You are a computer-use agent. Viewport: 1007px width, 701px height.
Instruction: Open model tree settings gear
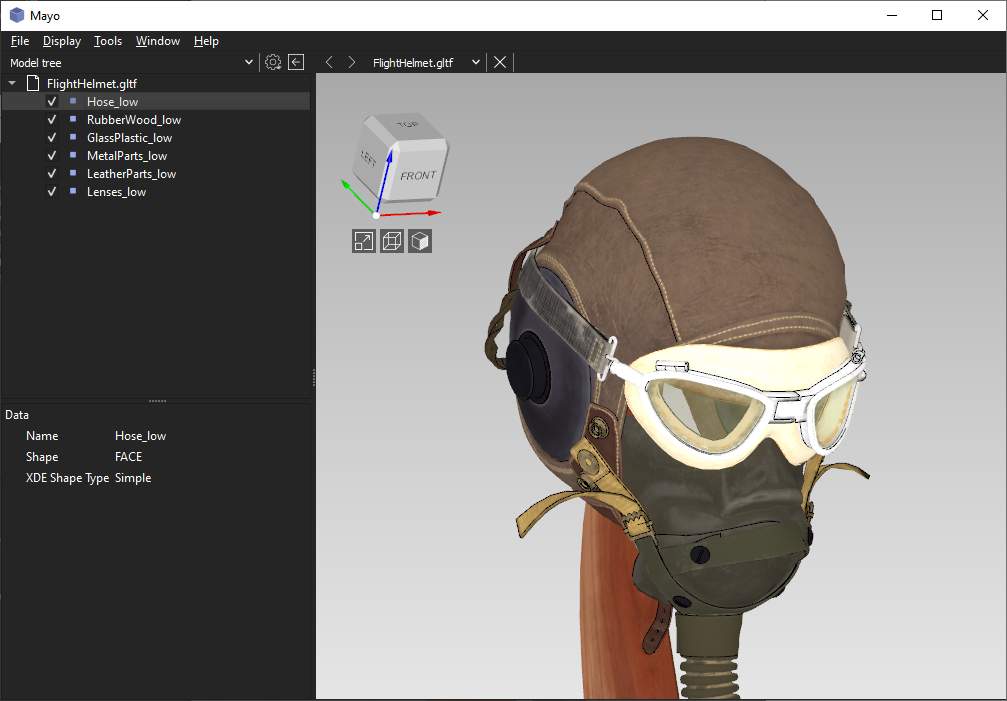coord(273,62)
